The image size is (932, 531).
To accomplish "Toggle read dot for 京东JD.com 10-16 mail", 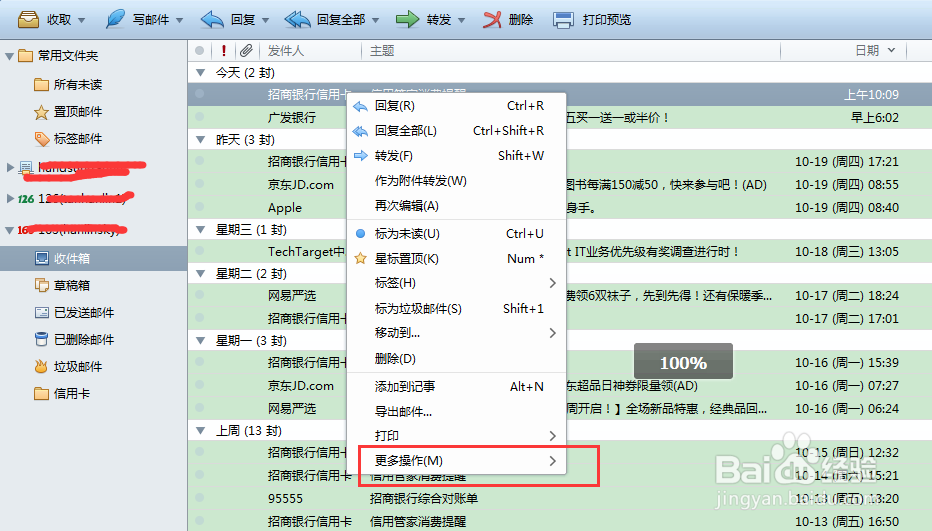I will 200,385.
